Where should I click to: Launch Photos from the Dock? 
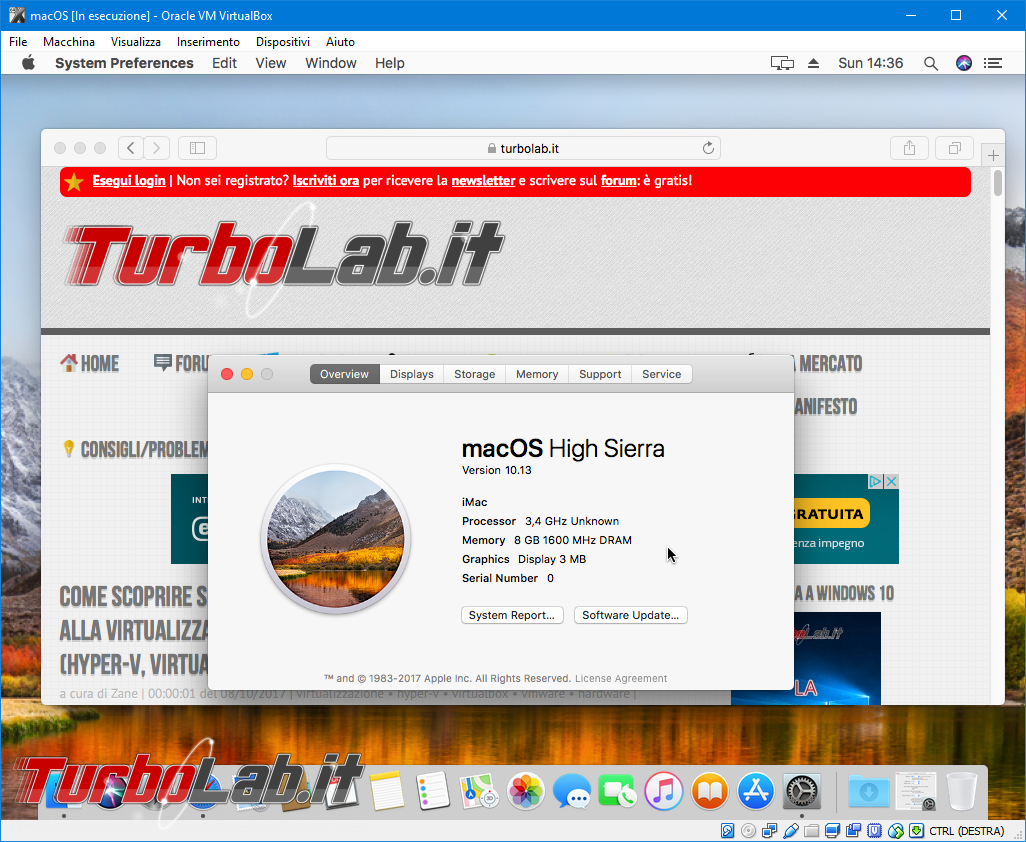coord(525,791)
